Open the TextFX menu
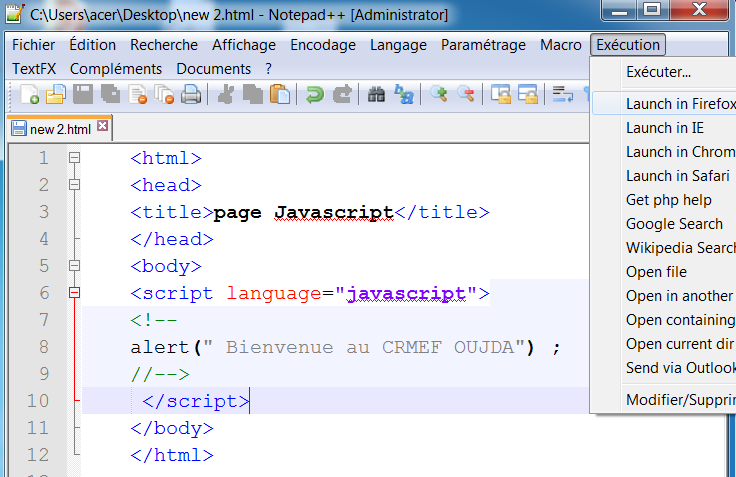Viewport: 736px width, 477px height. [34, 69]
